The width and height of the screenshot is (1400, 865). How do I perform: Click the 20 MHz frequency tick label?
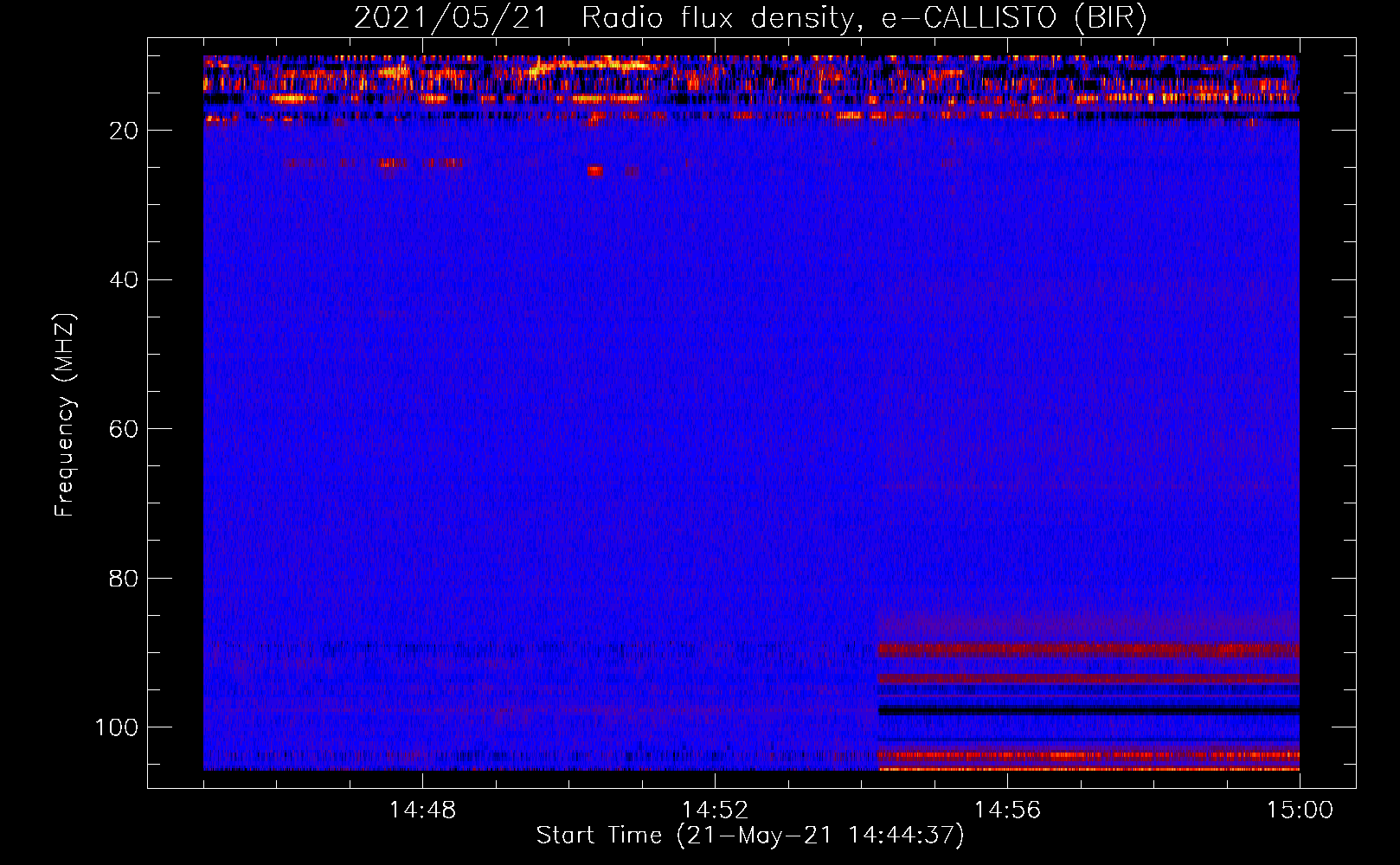(x=125, y=131)
